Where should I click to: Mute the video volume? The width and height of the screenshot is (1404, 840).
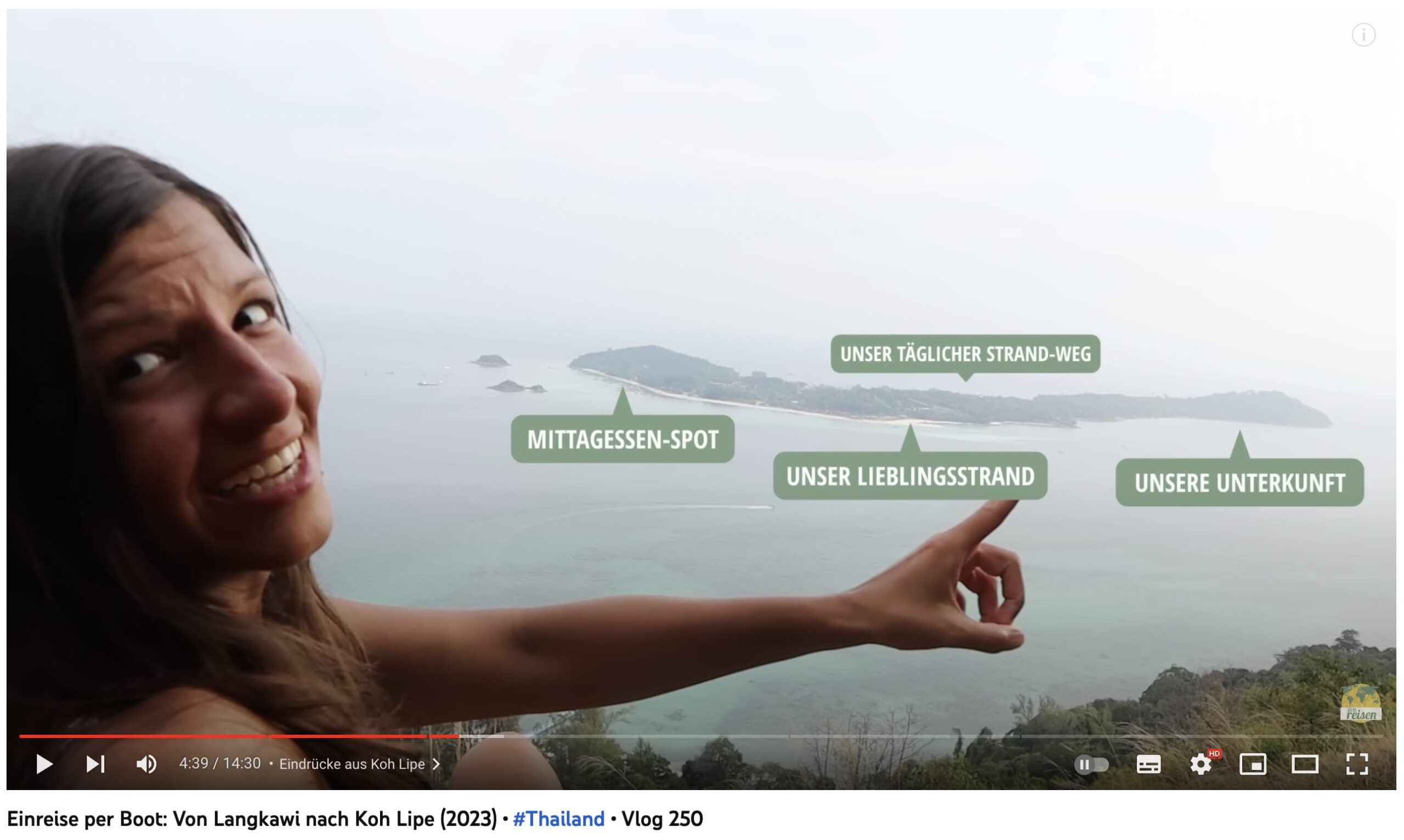click(x=146, y=764)
